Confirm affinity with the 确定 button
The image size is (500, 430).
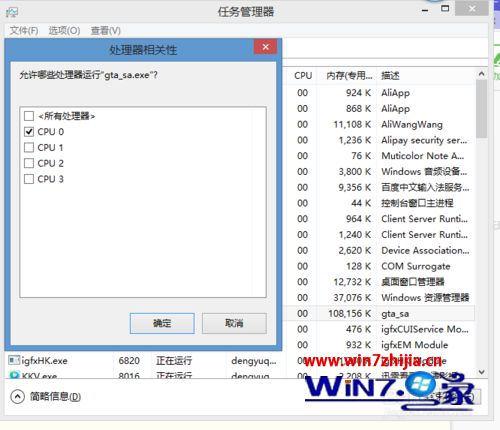tap(162, 323)
